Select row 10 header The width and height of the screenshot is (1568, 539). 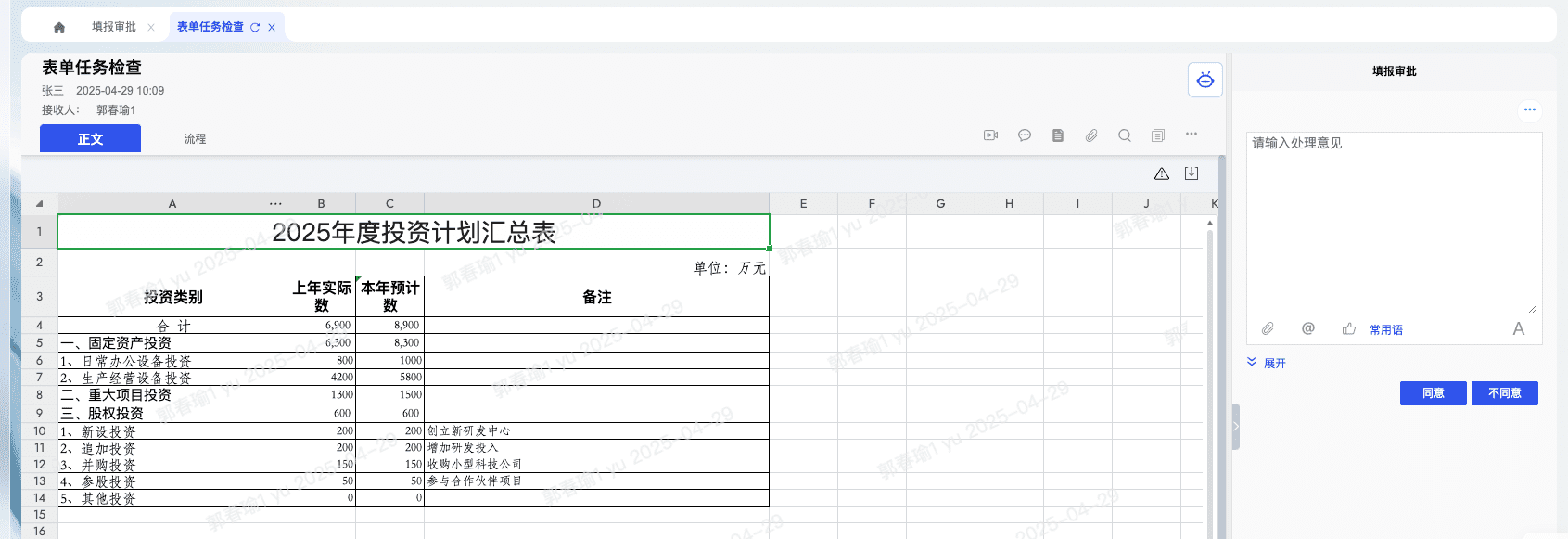tap(39, 430)
